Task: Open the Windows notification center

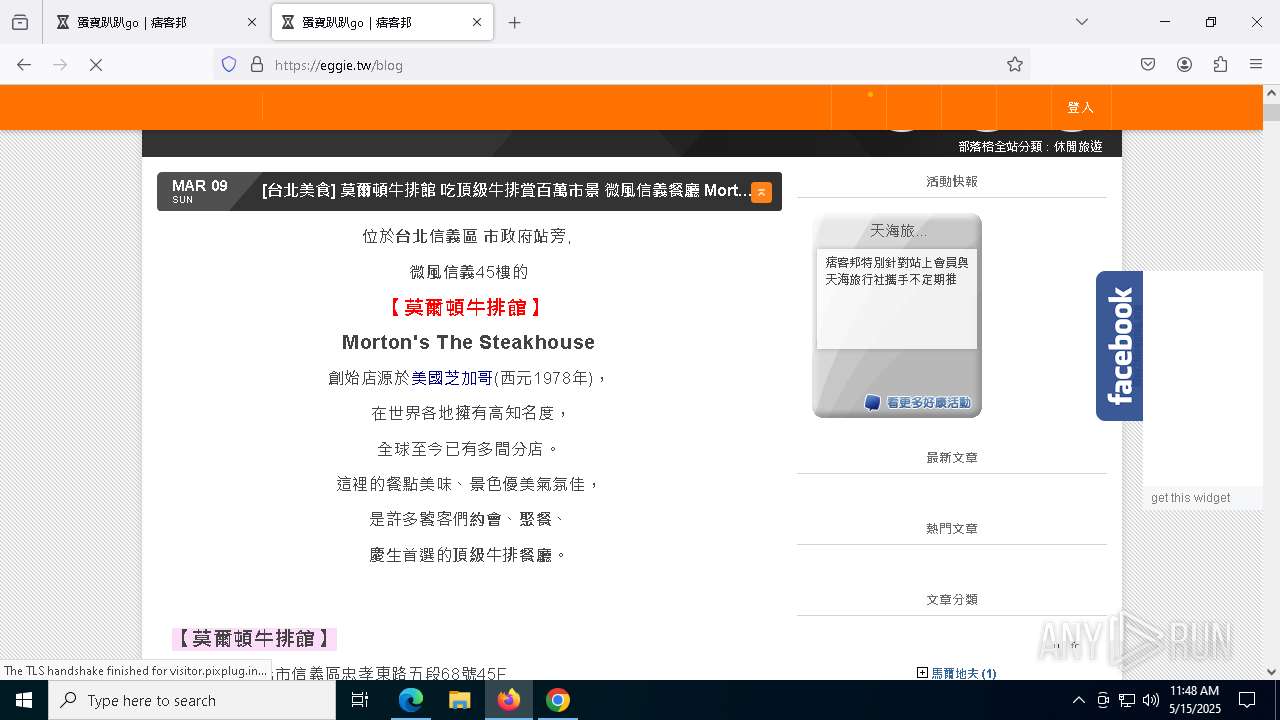Action: pyautogui.click(x=1247, y=700)
